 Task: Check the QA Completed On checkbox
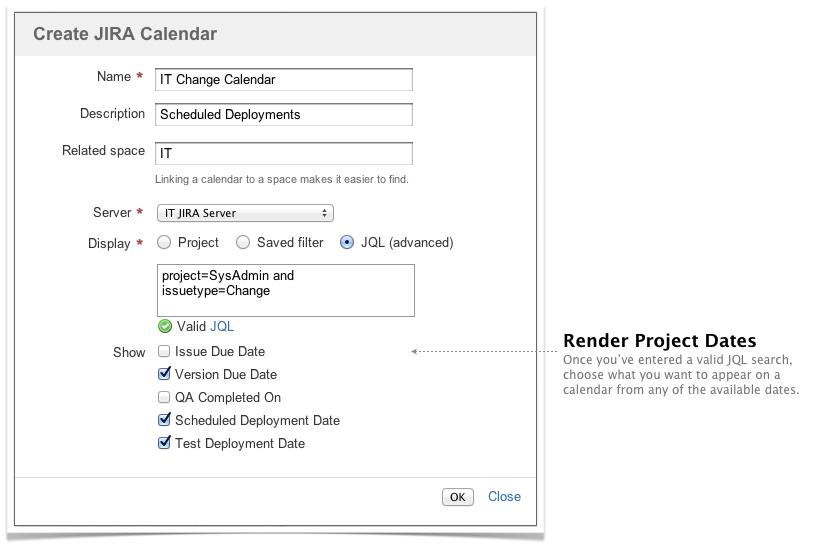pyautogui.click(x=165, y=397)
